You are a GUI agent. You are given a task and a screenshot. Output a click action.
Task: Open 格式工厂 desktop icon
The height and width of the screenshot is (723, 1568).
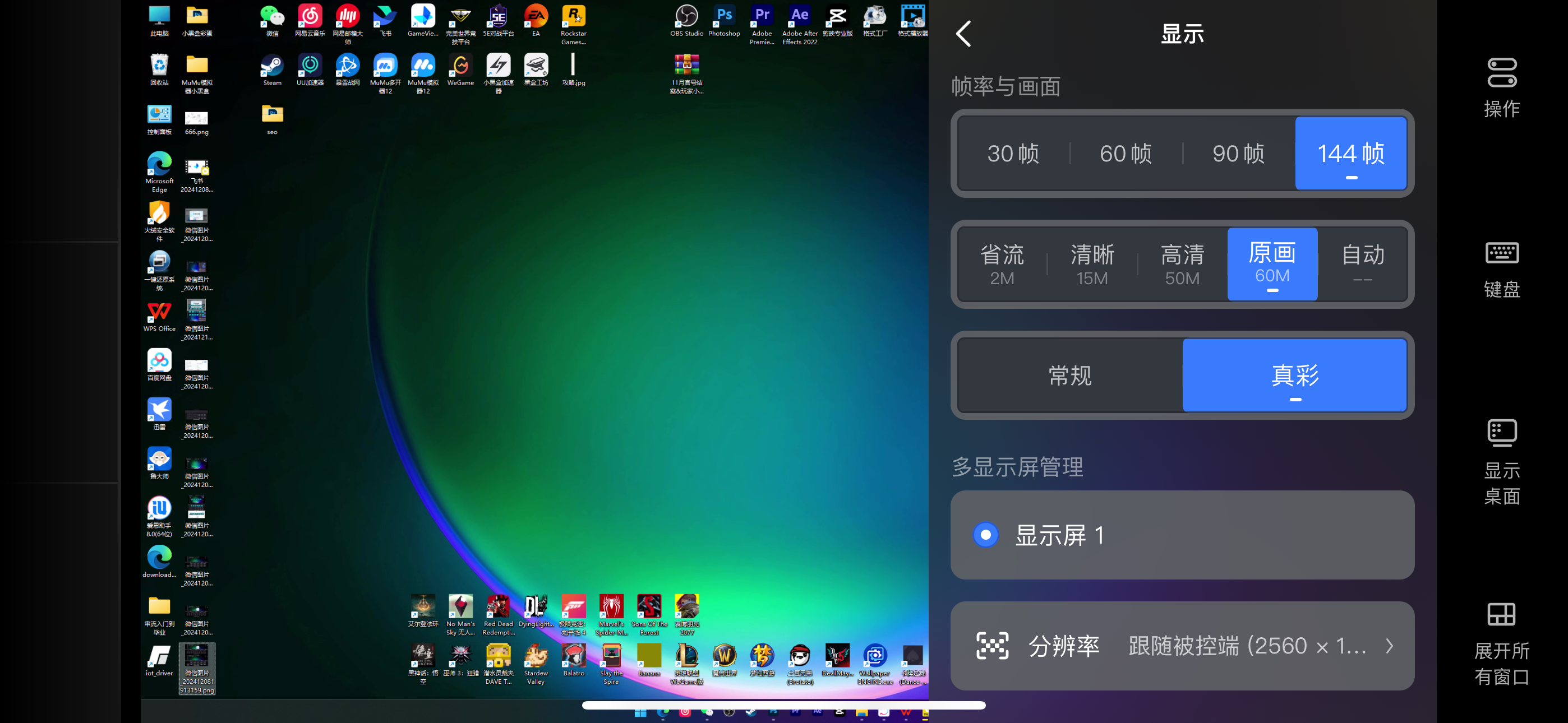coord(875,21)
